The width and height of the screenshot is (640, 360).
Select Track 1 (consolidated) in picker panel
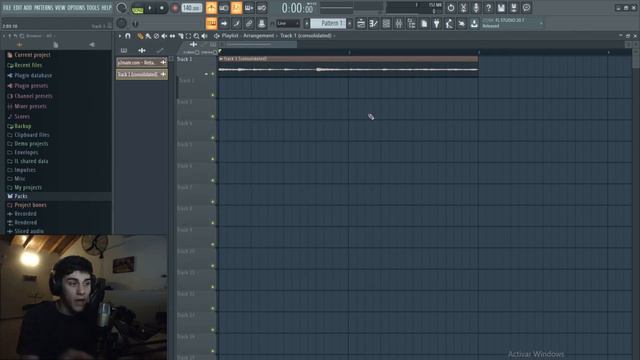(x=142, y=74)
